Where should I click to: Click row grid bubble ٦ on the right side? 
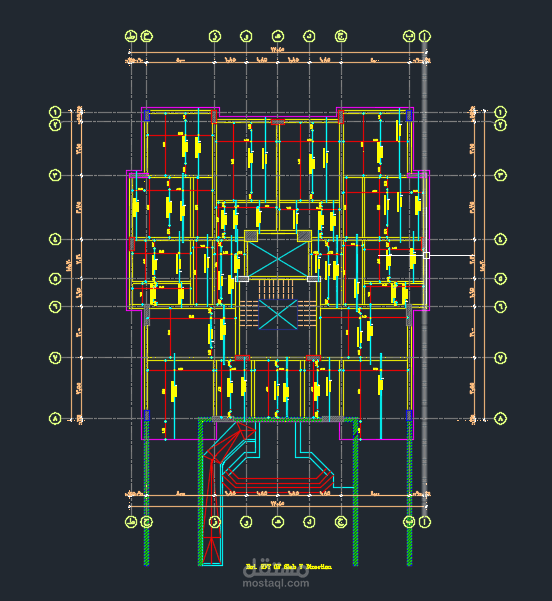[501, 307]
